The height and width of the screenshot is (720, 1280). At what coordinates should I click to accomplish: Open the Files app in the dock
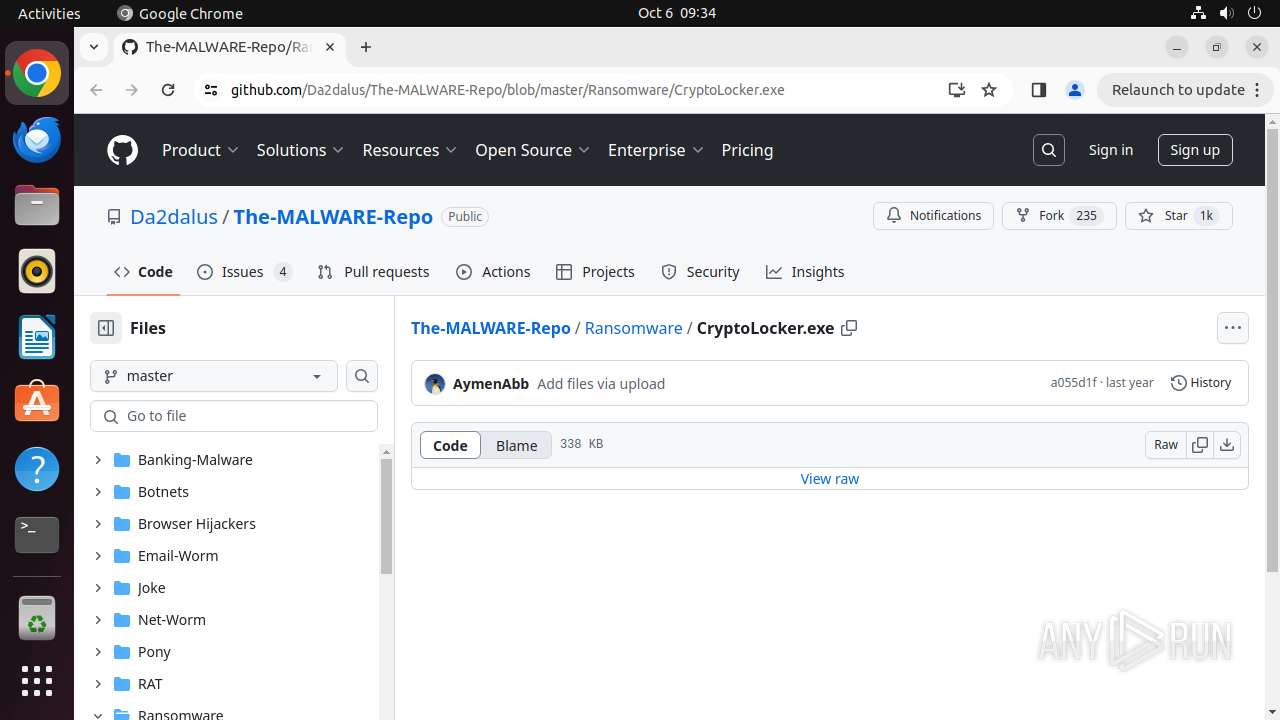click(37, 205)
